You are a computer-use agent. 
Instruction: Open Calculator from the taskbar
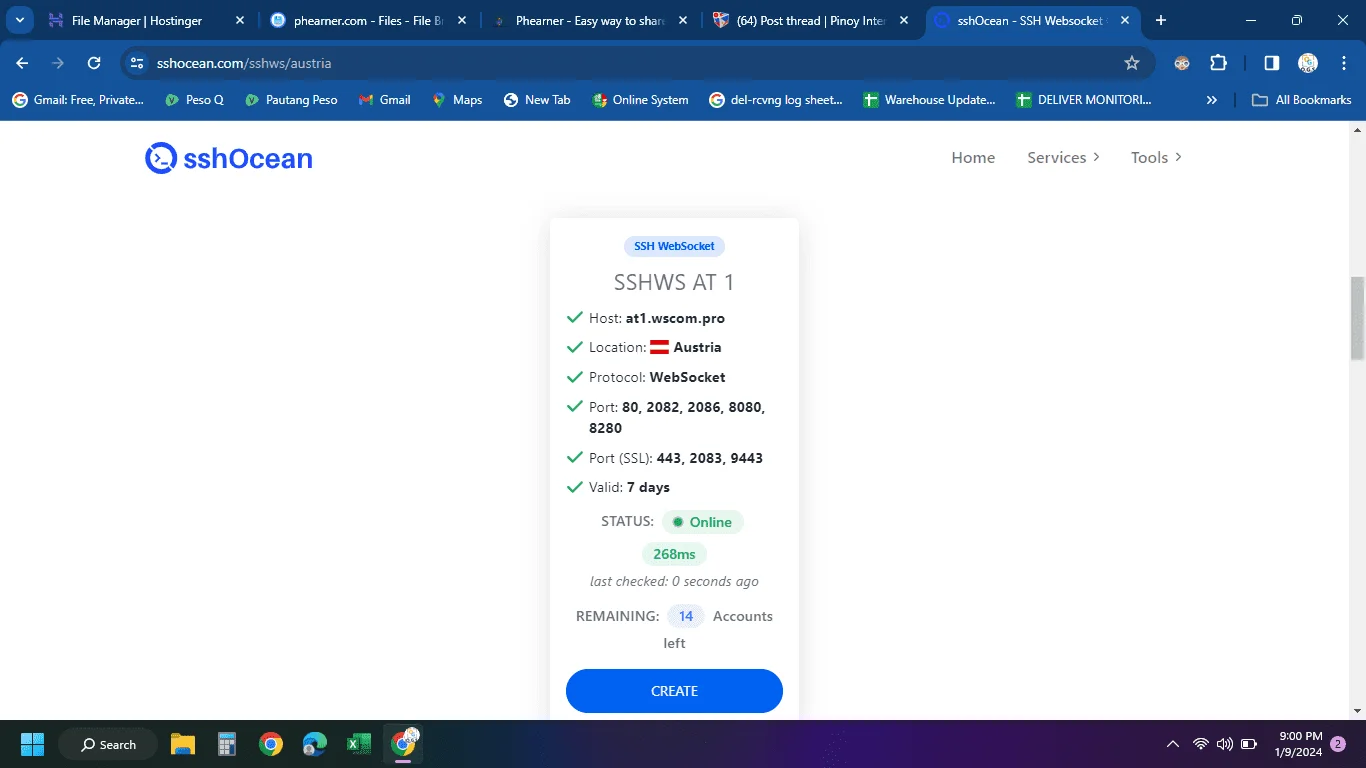coord(227,744)
